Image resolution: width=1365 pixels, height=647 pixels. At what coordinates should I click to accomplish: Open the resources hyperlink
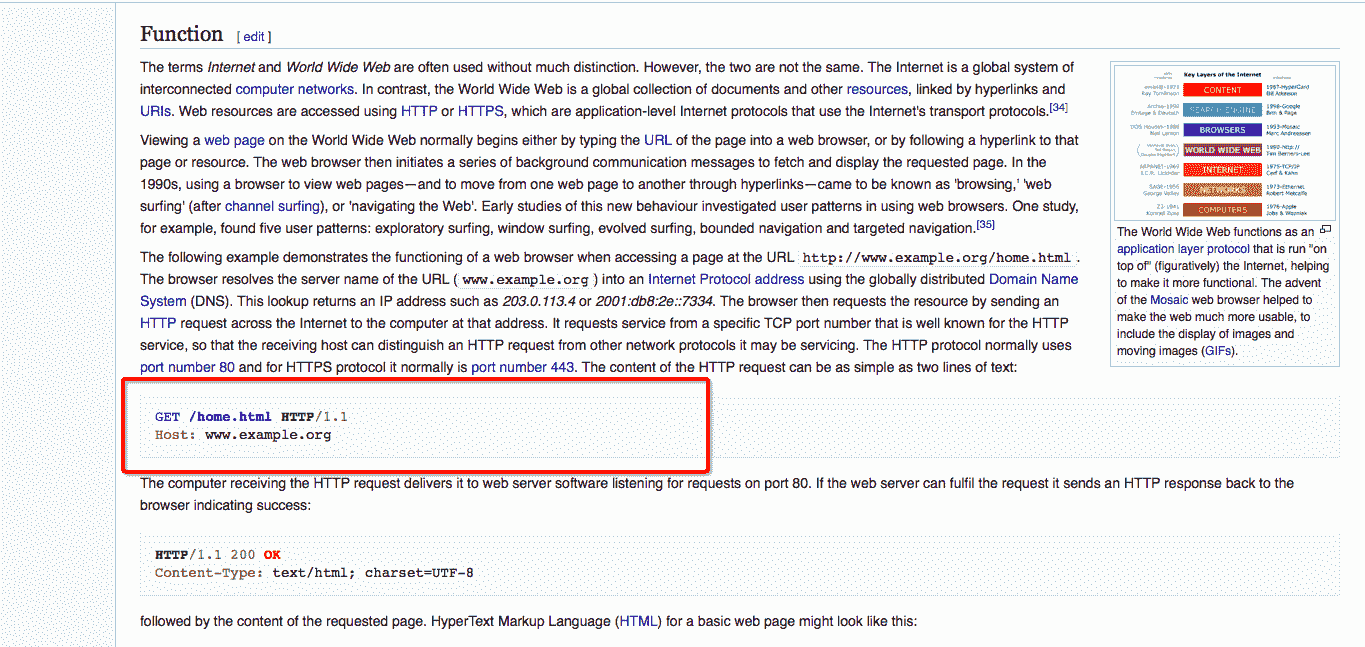click(x=877, y=89)
